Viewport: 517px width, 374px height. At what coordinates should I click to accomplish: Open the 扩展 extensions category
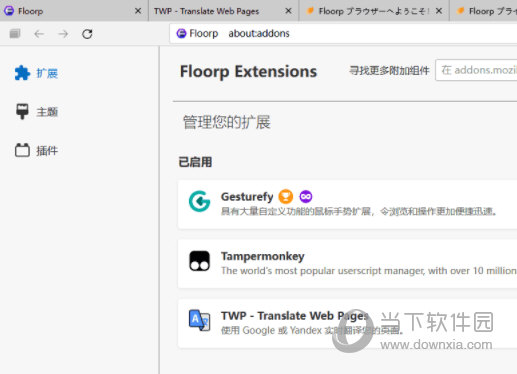click(37, 73)
